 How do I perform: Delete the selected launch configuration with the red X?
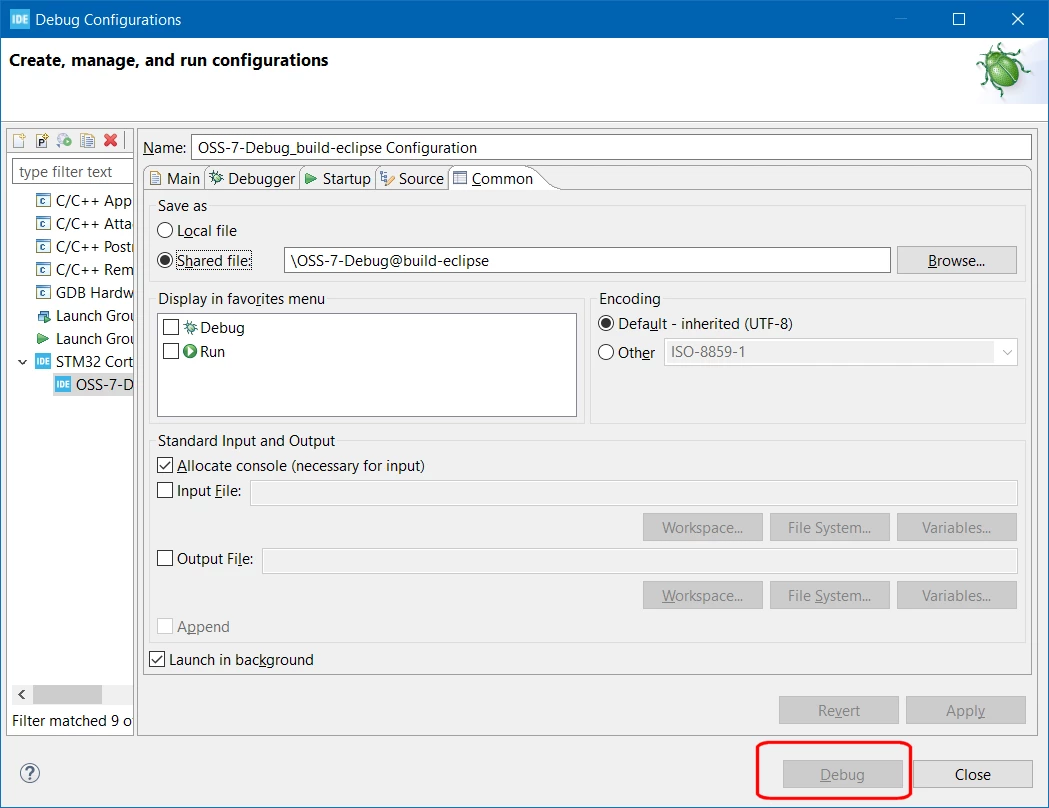pyautogui.click(x=110, y=140)
